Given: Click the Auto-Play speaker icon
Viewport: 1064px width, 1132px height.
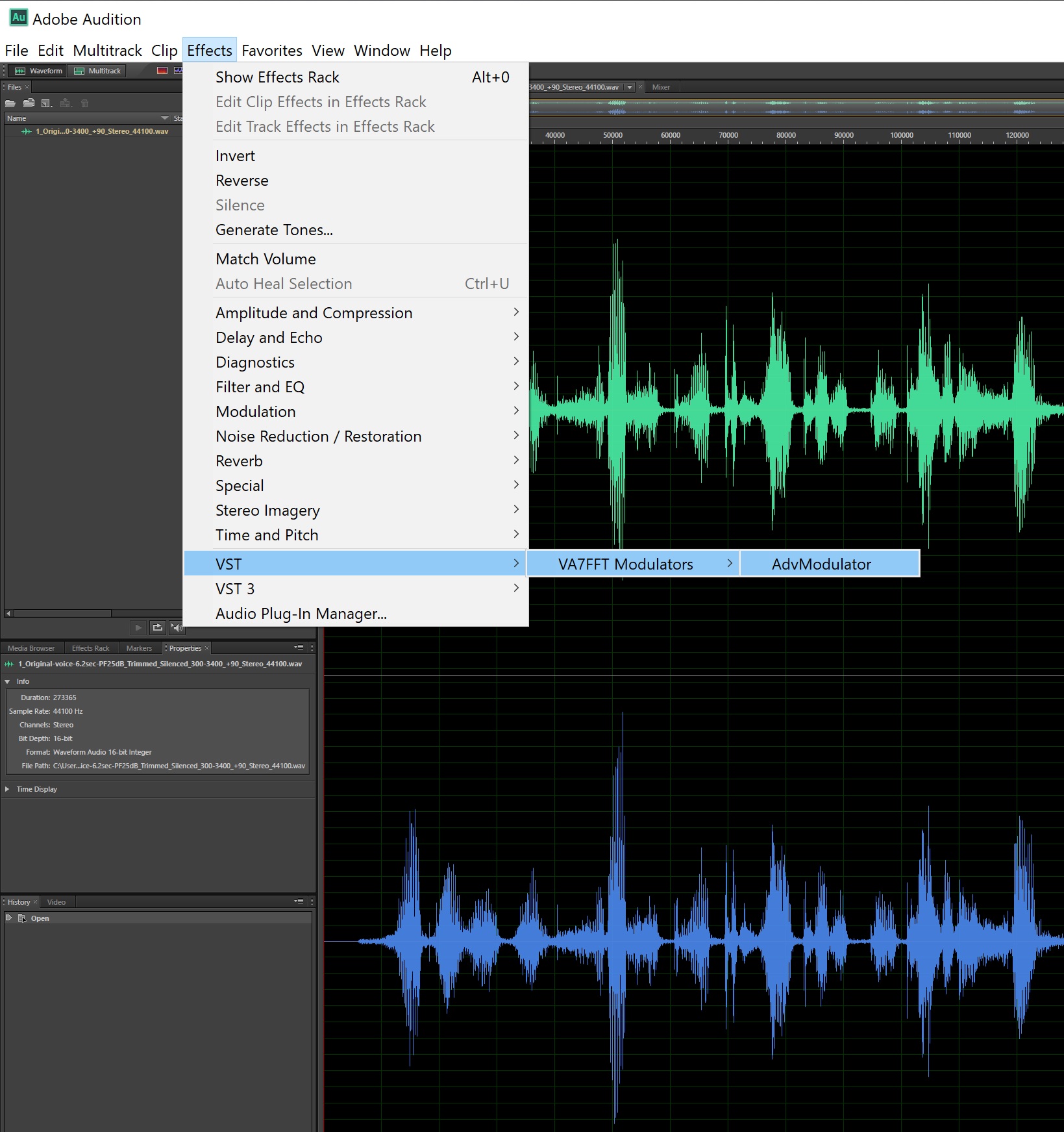Looking at the screenshot, I should (177, 627).
